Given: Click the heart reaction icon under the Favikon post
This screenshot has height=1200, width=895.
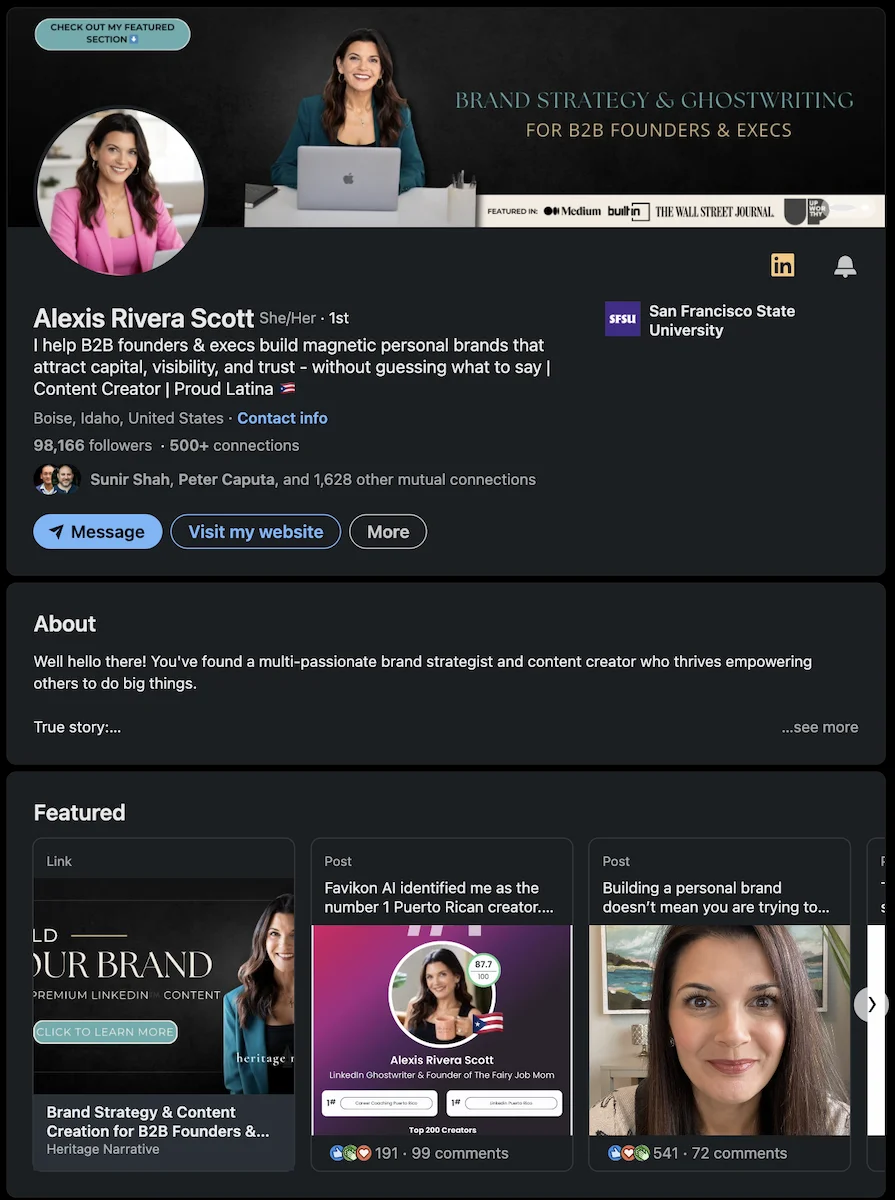Looking at the screenshot, I should click(x=365, y=1152).
